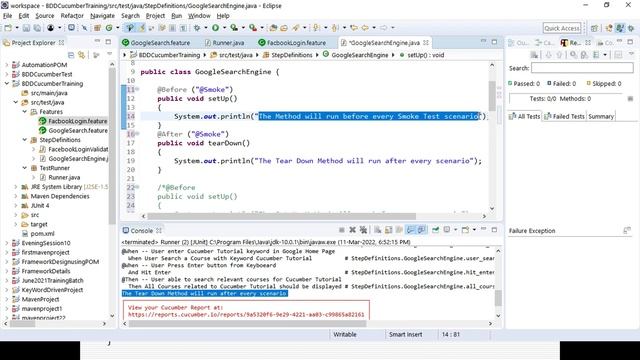Click the New file toolbar icon

(x=8, y=28)
